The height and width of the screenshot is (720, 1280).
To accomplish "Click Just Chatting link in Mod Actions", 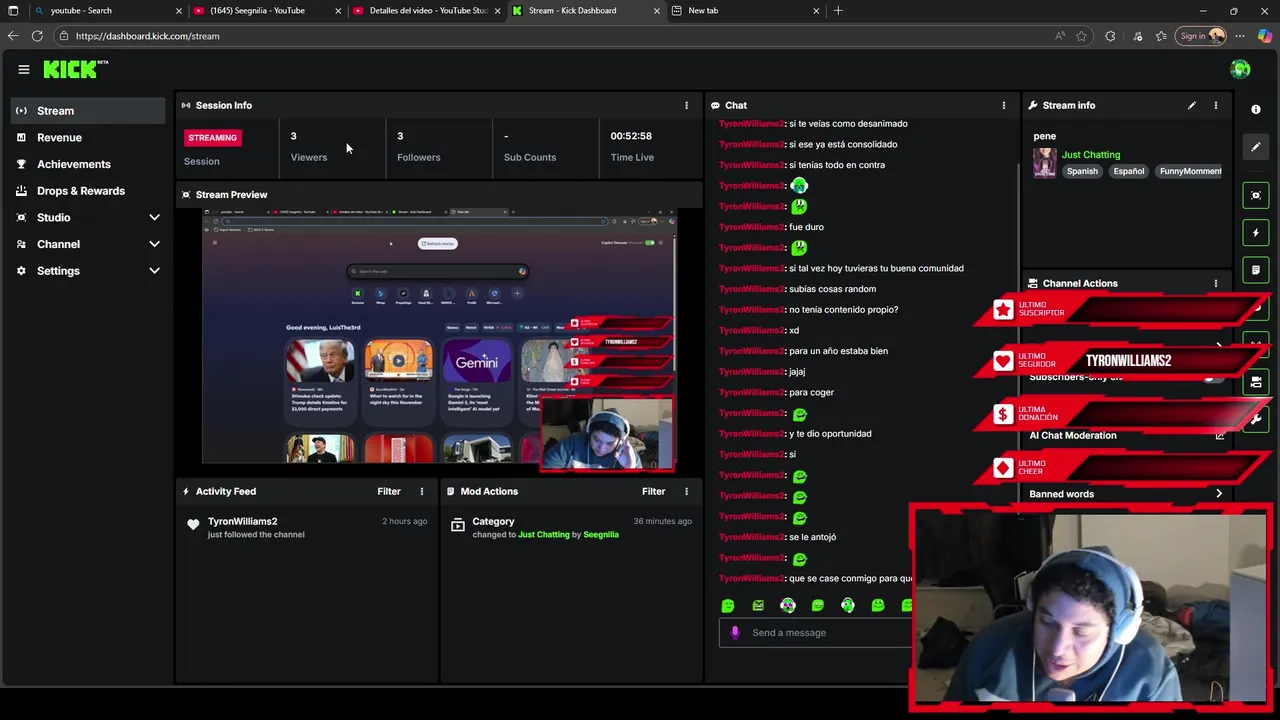I will coord(544,535).
